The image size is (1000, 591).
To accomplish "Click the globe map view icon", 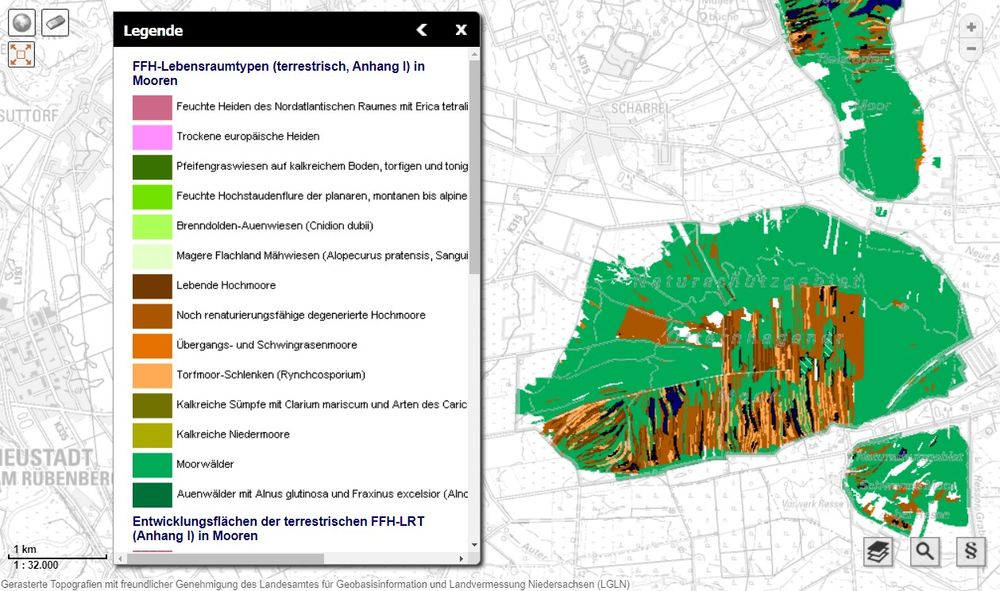I will 22,22.
